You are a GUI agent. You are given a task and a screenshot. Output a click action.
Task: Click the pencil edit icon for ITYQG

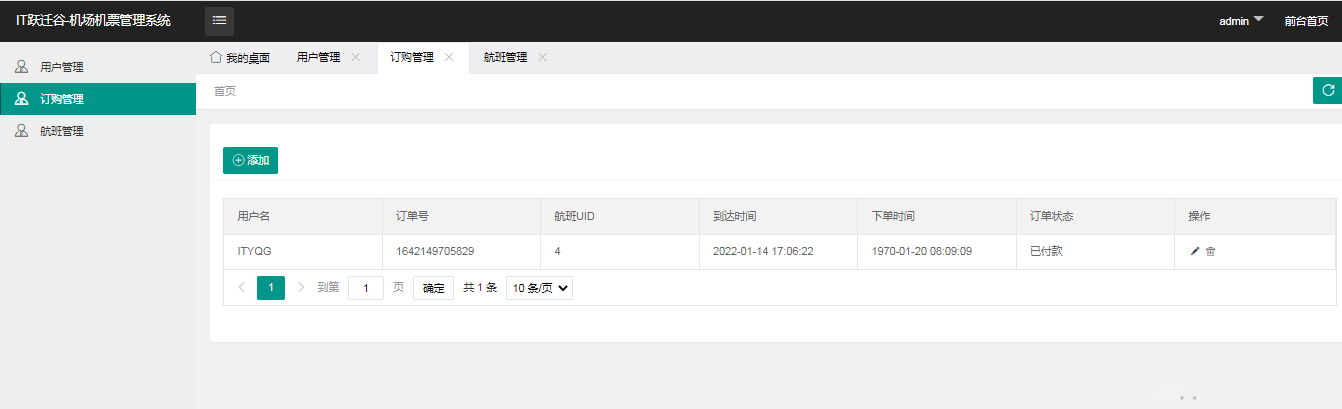point(1195,251)
